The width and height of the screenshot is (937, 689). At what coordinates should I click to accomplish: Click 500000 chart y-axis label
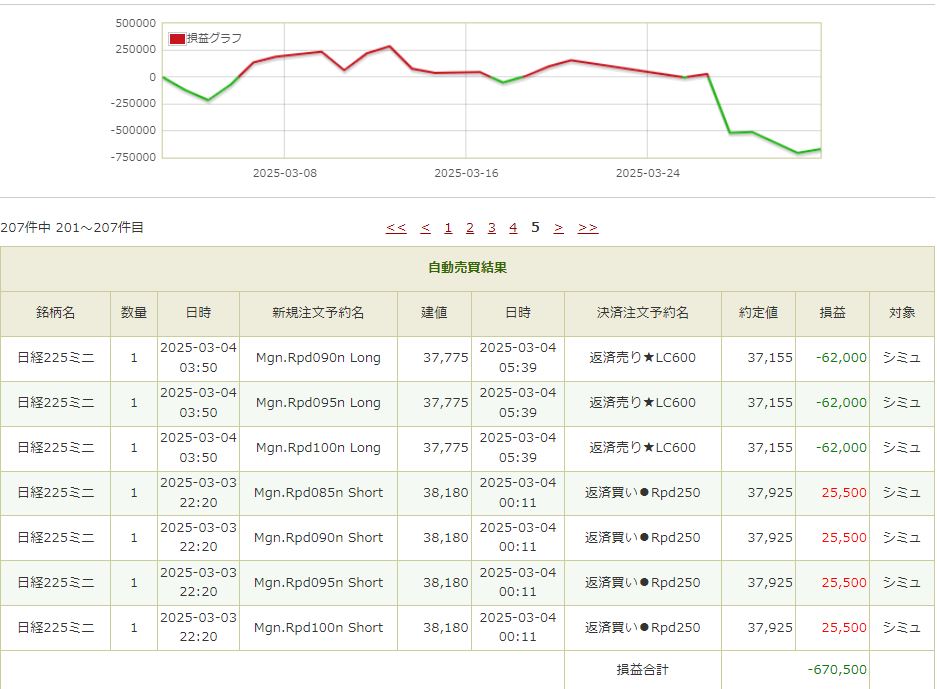coord(135,23)
